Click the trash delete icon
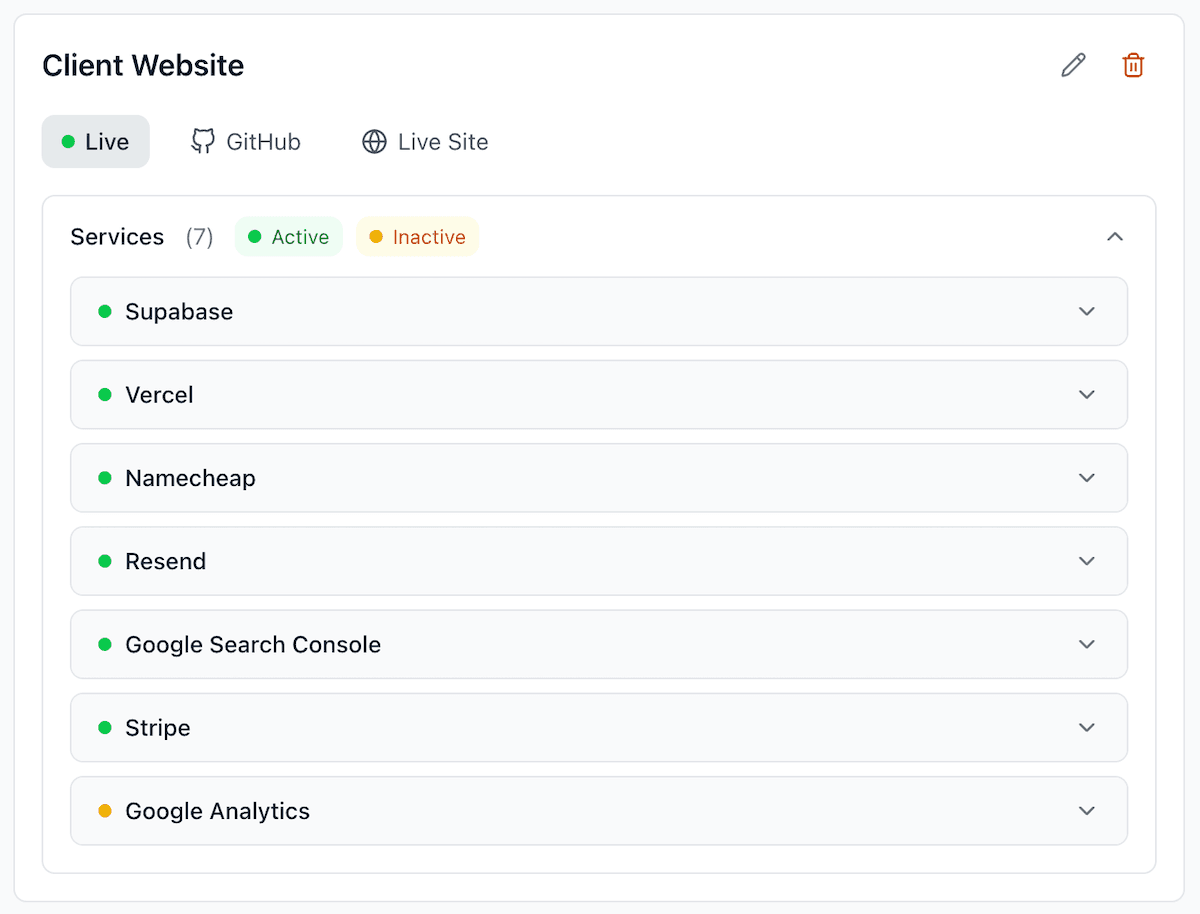The height and width of the screenshot is (914, 1200). click(x=1133, y=64)
